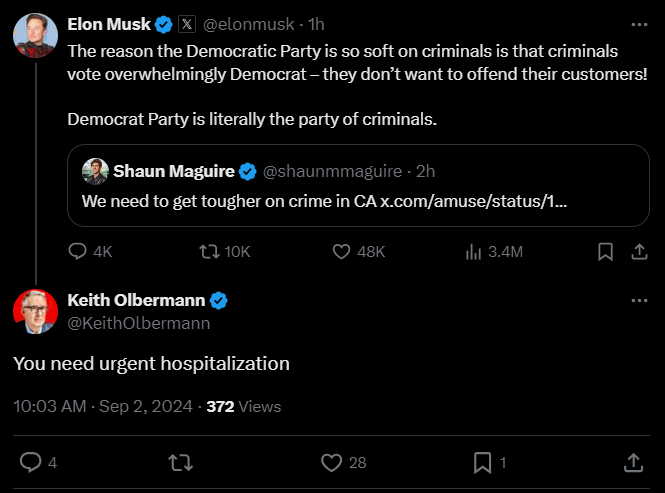Click Keith Olbermann's profile picture
Viewport: 665px width, 493px height.
tap(35, 311)
